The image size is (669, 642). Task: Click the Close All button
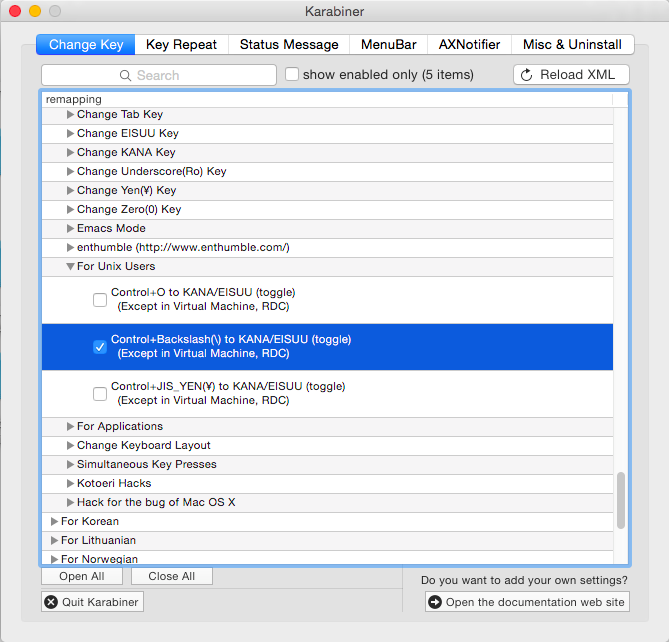(172, 576)
